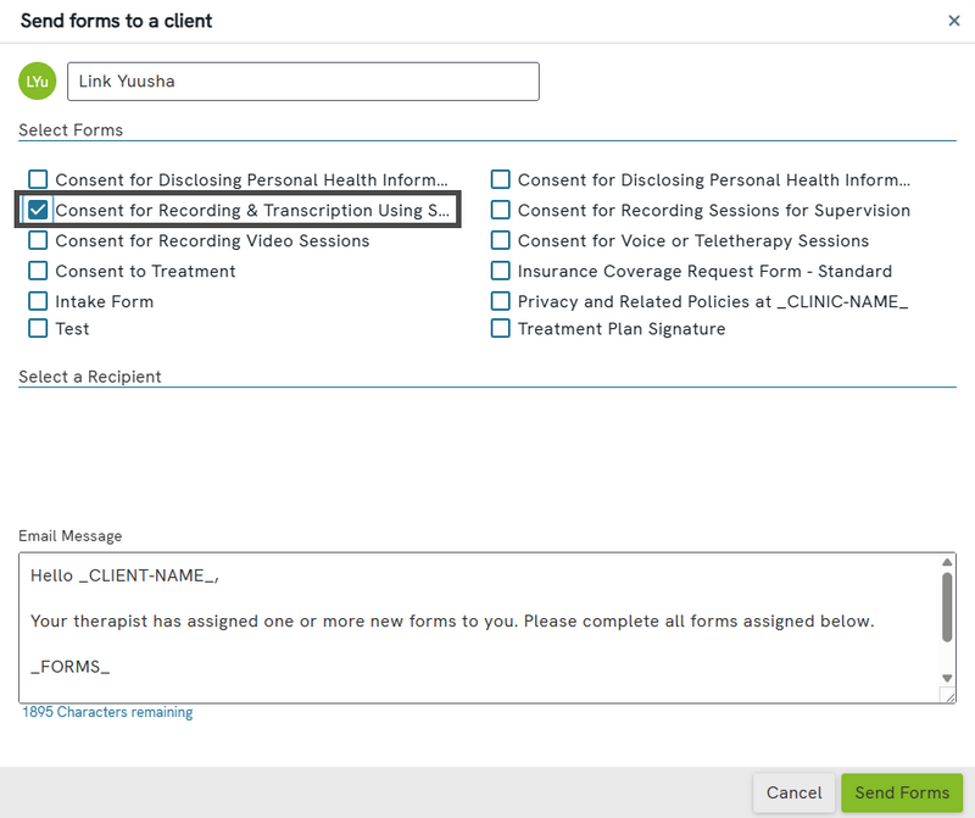Screen dimensions: 975x818
Task: Click the email message scrollbar down arrow
Action: pos(947,678)
